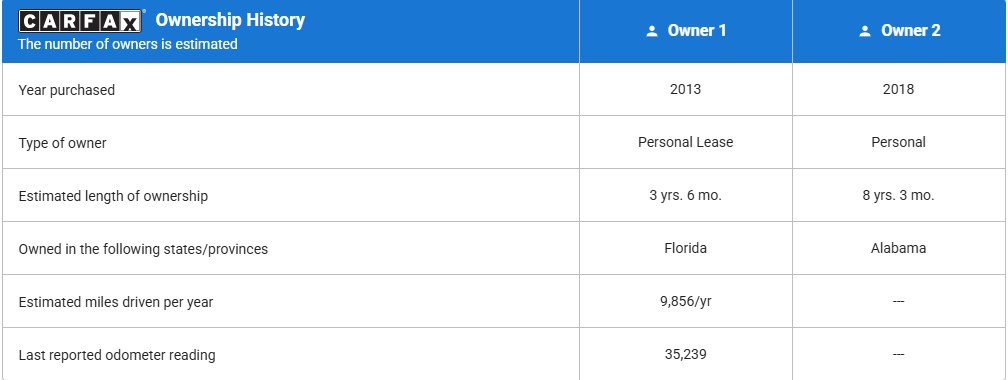Select the Owner 1 column header
1008x380 pixels.
[x=686, y=31]
